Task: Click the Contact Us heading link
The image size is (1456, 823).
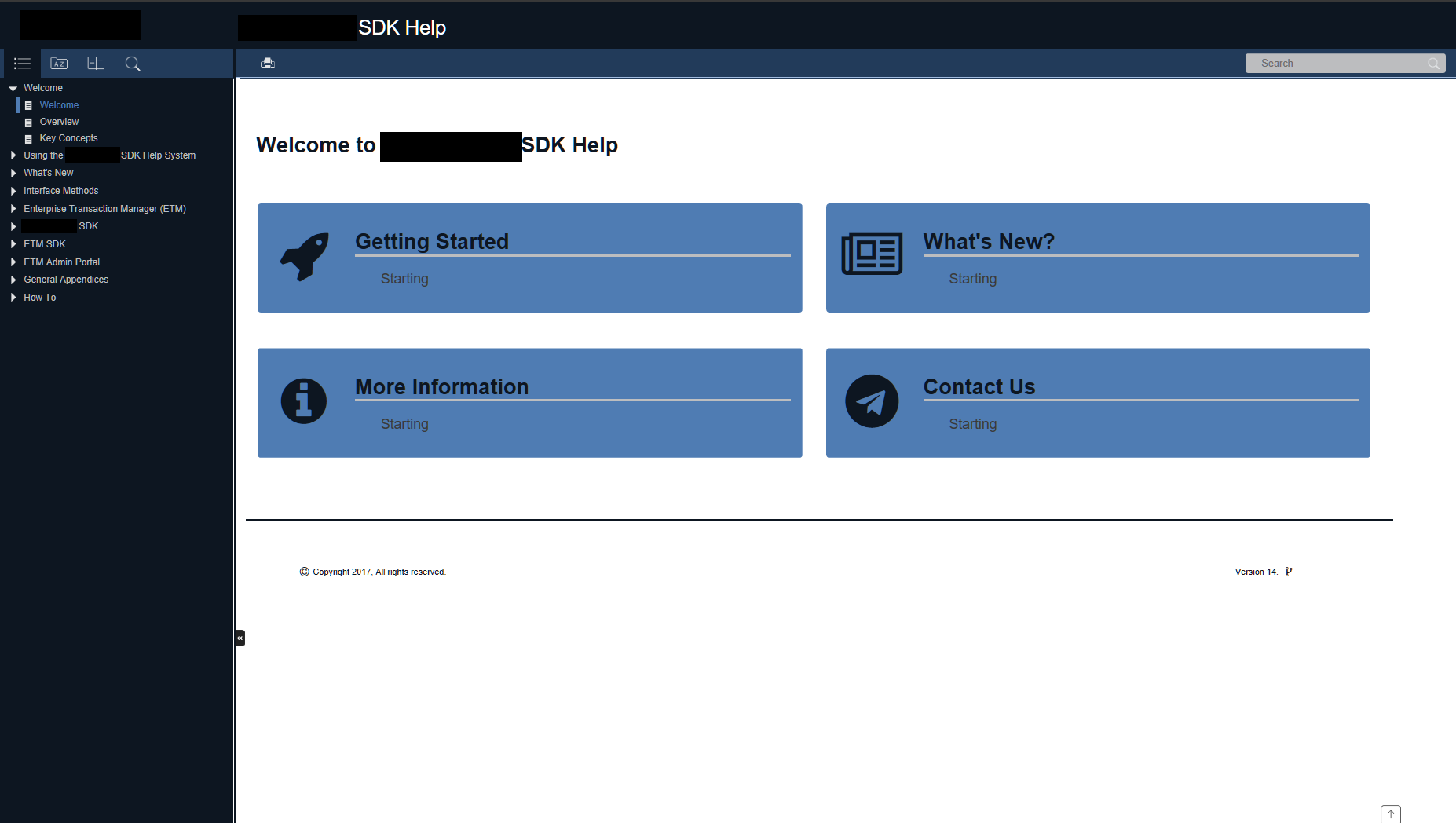Action: pos(979,387)
